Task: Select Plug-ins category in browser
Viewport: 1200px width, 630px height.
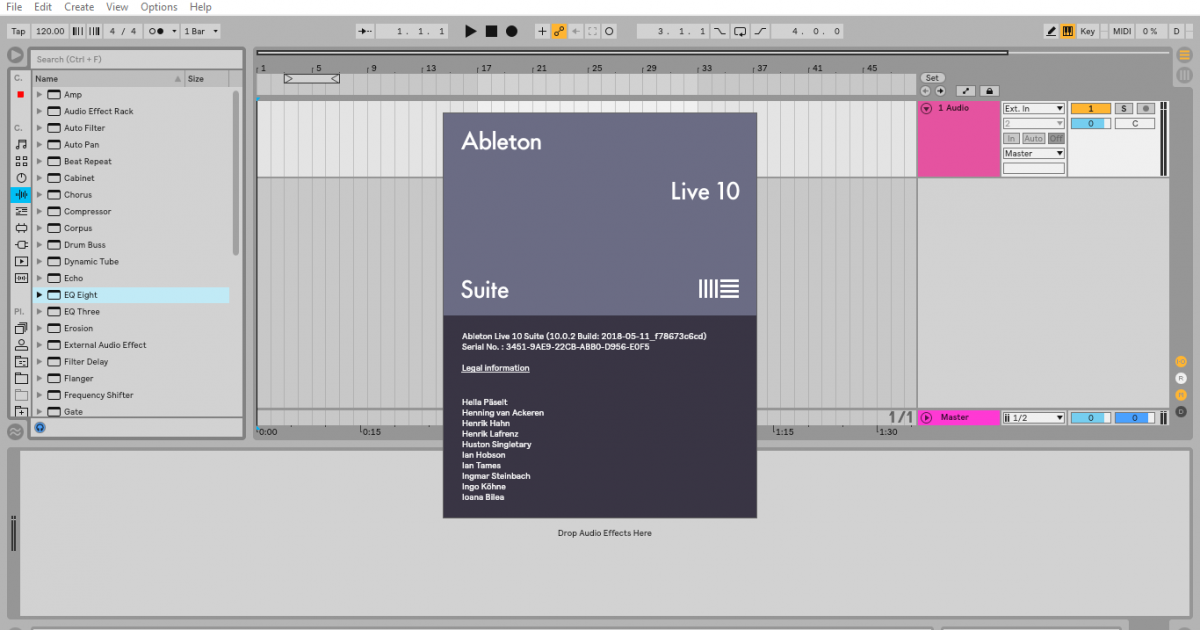Action: point(21,244)
